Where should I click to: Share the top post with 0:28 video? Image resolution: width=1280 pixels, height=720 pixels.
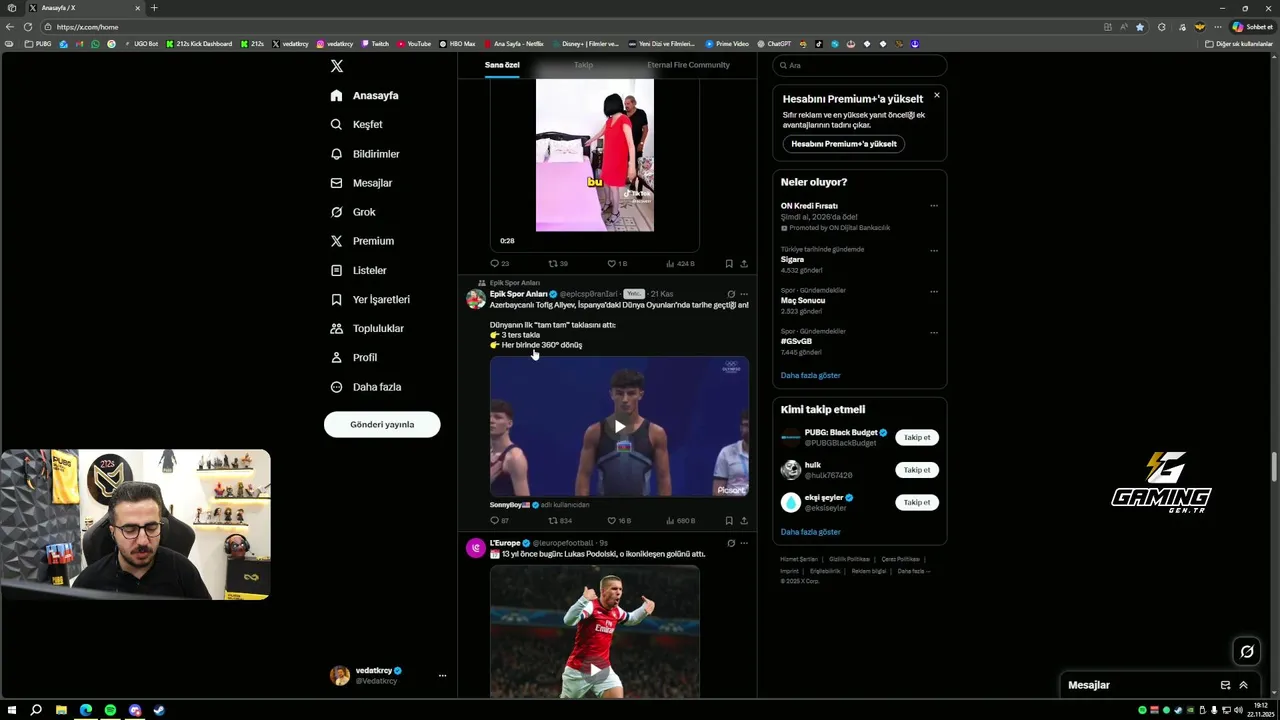744,264
